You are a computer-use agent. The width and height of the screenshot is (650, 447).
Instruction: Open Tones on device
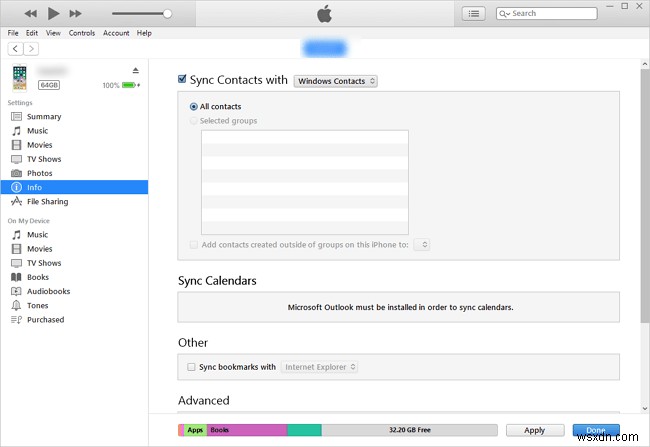74,306
